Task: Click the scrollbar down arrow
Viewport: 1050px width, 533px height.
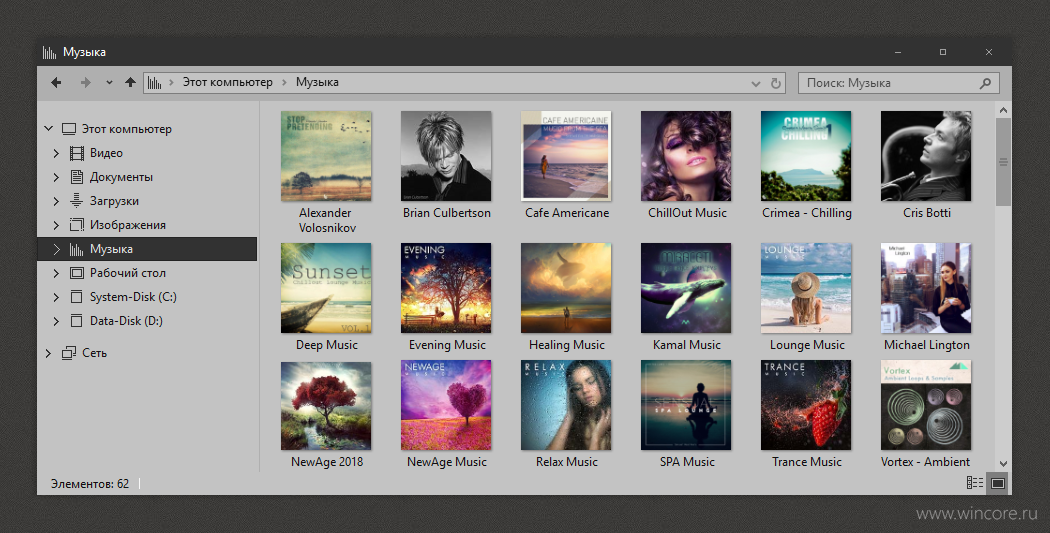Action: [1003, 463]
